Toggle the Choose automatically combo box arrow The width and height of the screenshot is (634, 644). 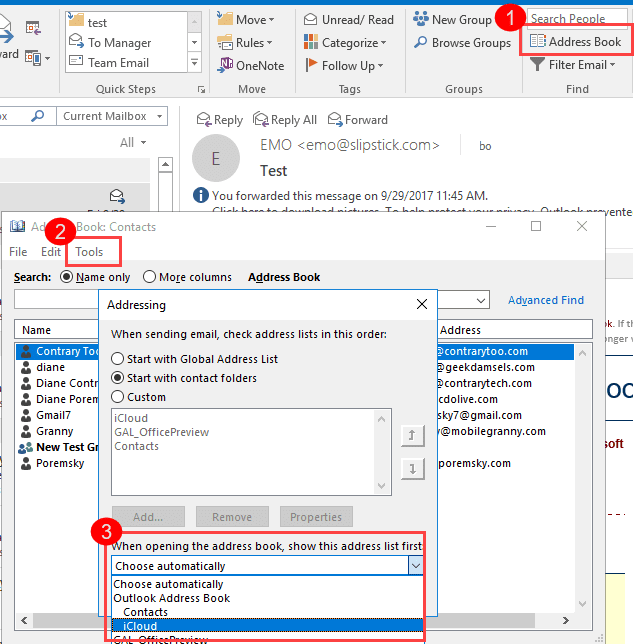point(416,566)
